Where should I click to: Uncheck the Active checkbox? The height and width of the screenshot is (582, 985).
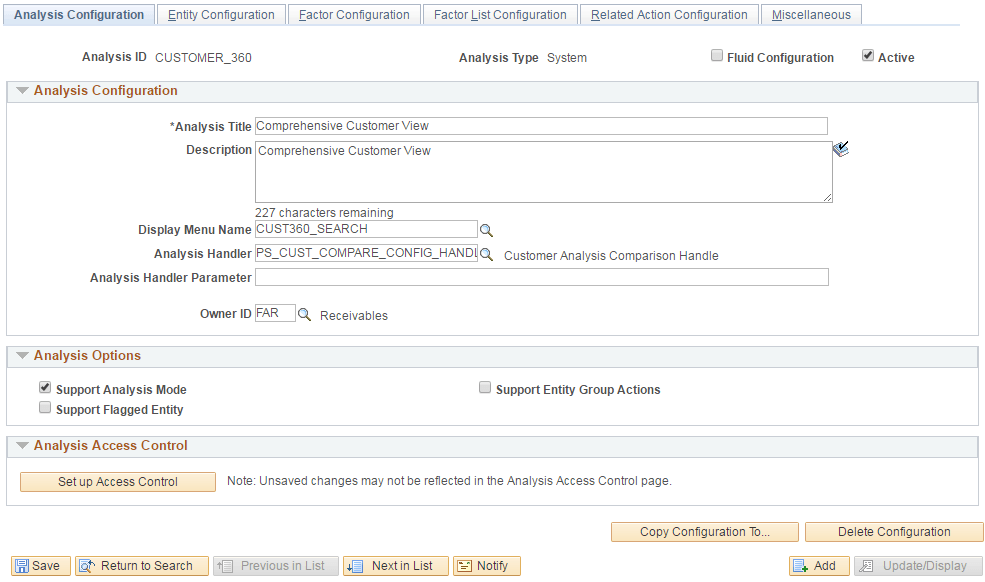click(868, 56)
